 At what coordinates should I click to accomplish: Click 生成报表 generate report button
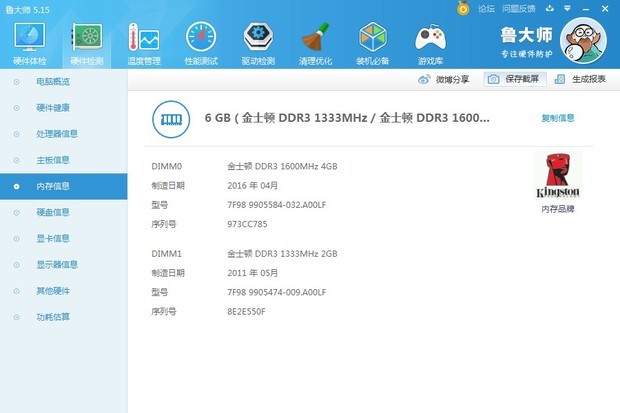point(580,79)
